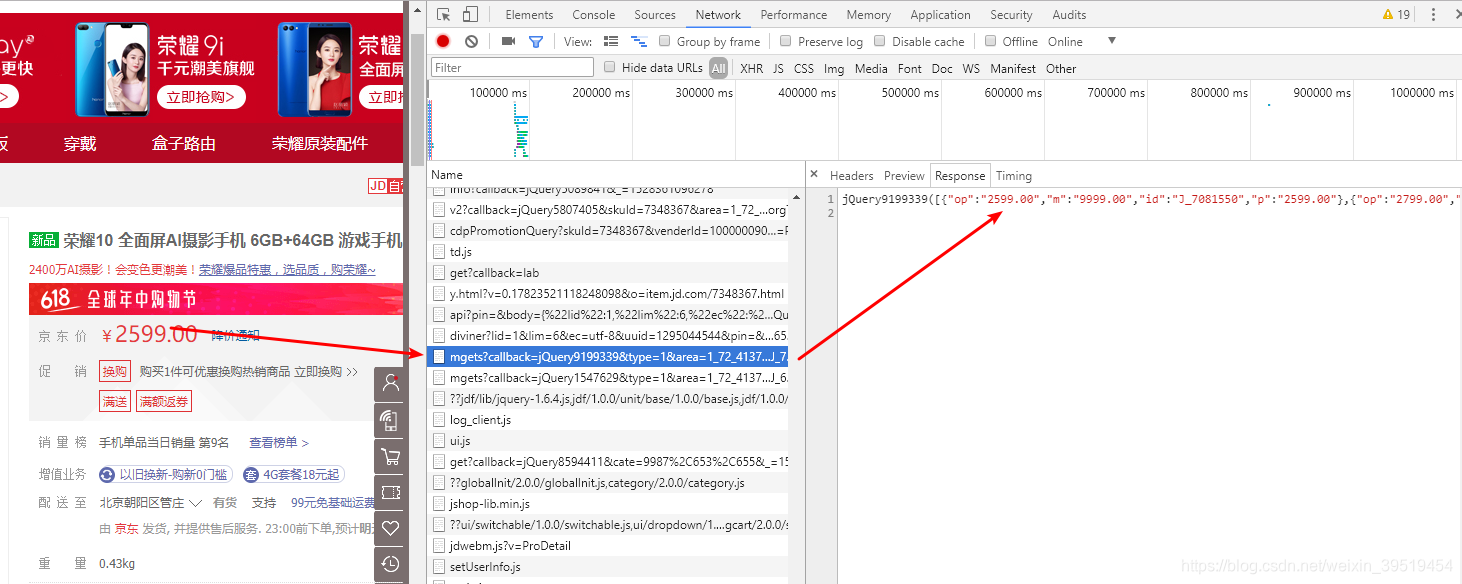Filter requests by Manifest type
1462x584 pixels.
pos(1013,68)
